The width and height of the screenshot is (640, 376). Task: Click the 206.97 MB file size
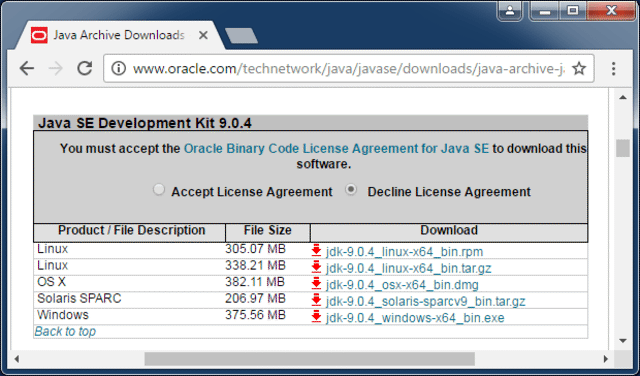pyautogui.click(x=255, y=298)
